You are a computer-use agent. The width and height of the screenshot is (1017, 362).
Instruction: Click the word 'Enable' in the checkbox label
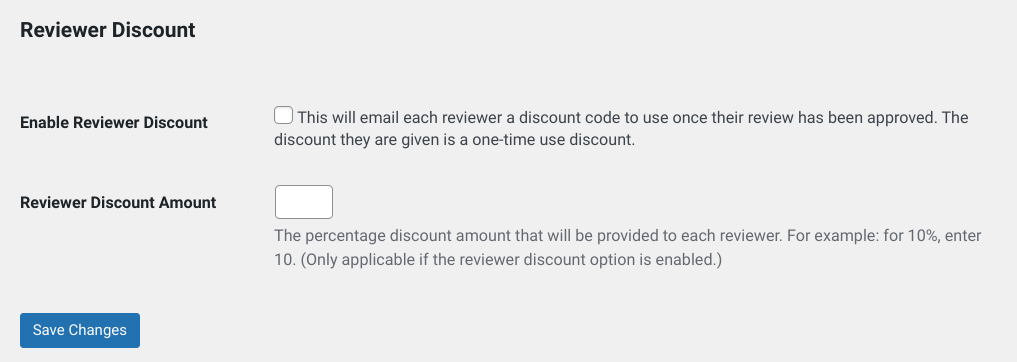(45, 123)
